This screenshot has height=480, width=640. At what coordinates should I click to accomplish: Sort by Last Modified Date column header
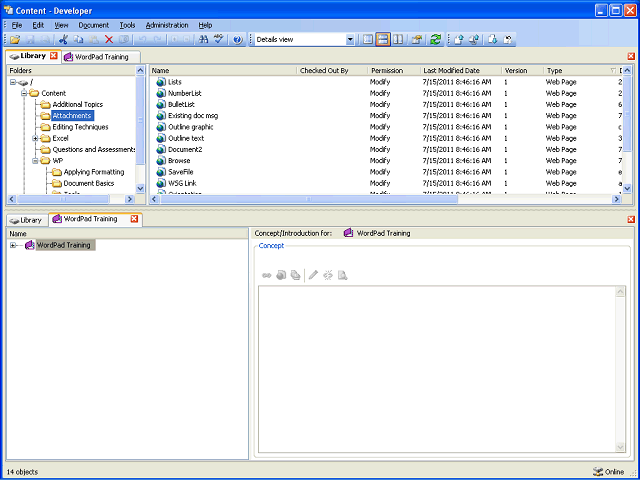(x=461, y=71)
